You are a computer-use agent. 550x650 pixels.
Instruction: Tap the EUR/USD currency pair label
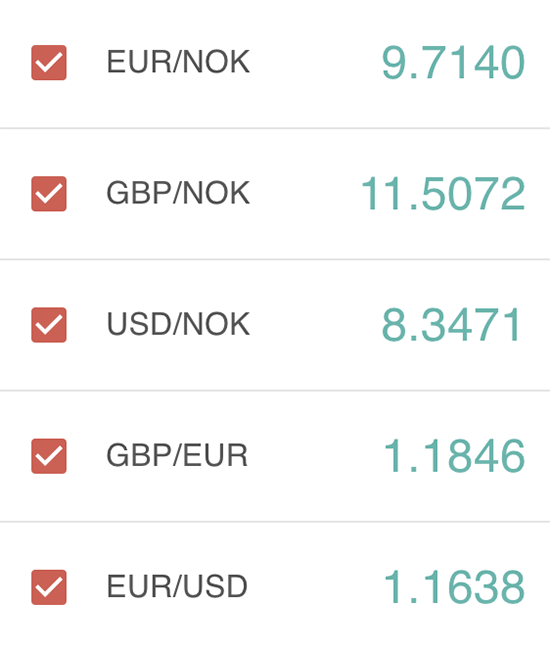(177, 587)
